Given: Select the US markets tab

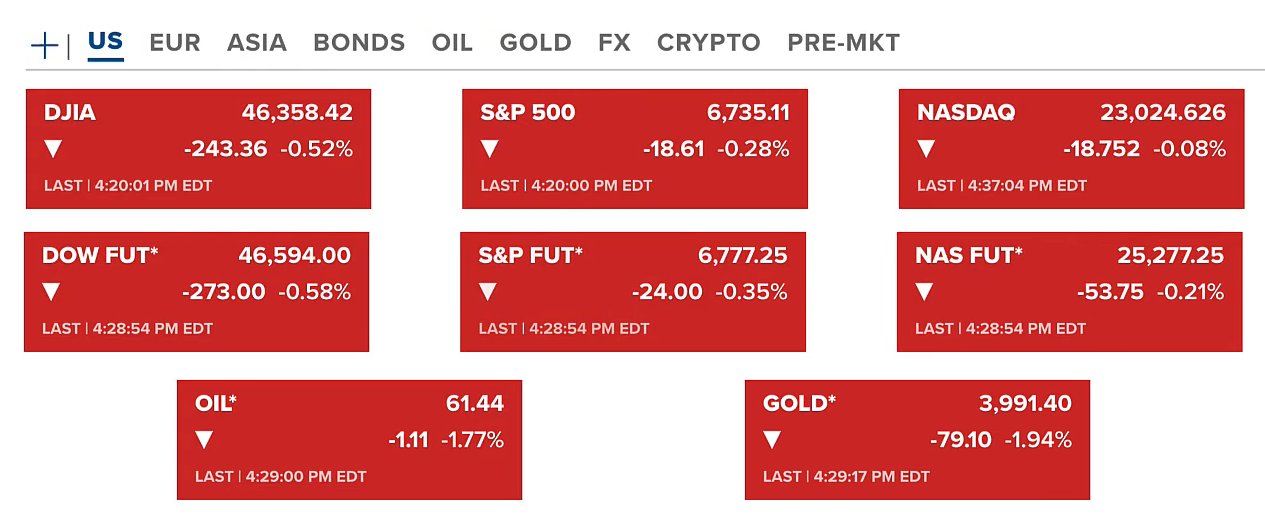Looking at the screenshot, I should click(105, 42).
